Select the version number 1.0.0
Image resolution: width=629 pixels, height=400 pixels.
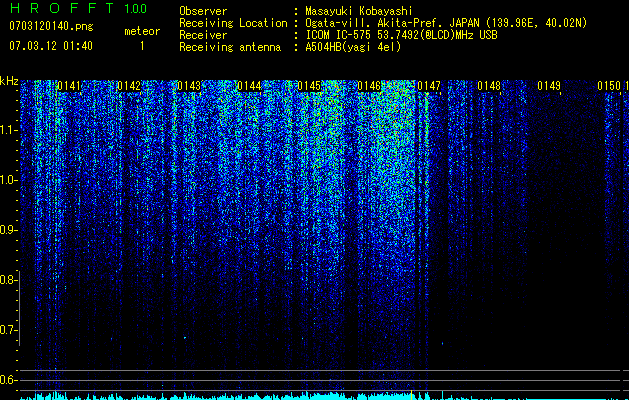(x=135, y=8)
